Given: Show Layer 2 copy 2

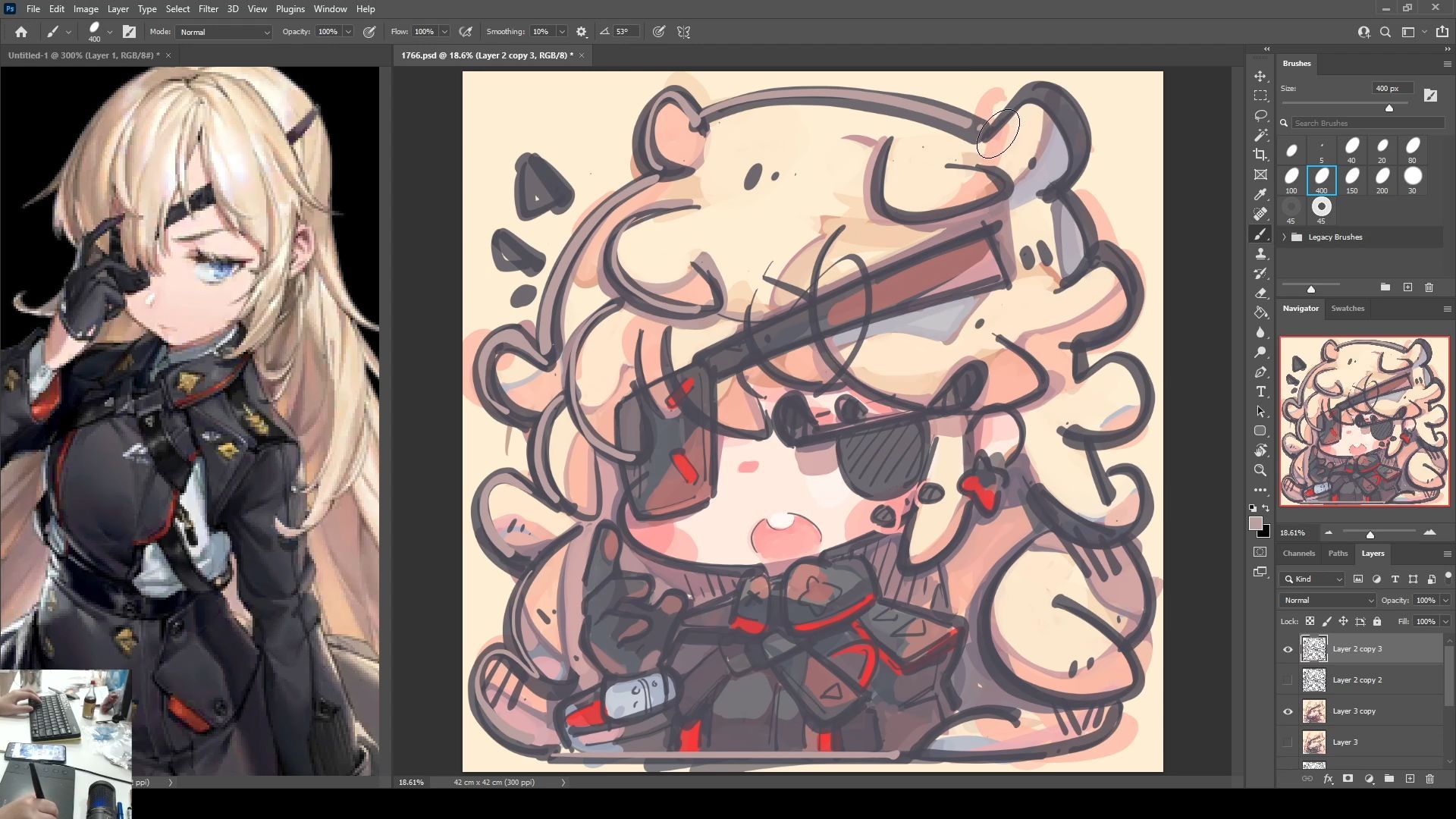Looking at the screenshot, I should [x=1288, y=680].
